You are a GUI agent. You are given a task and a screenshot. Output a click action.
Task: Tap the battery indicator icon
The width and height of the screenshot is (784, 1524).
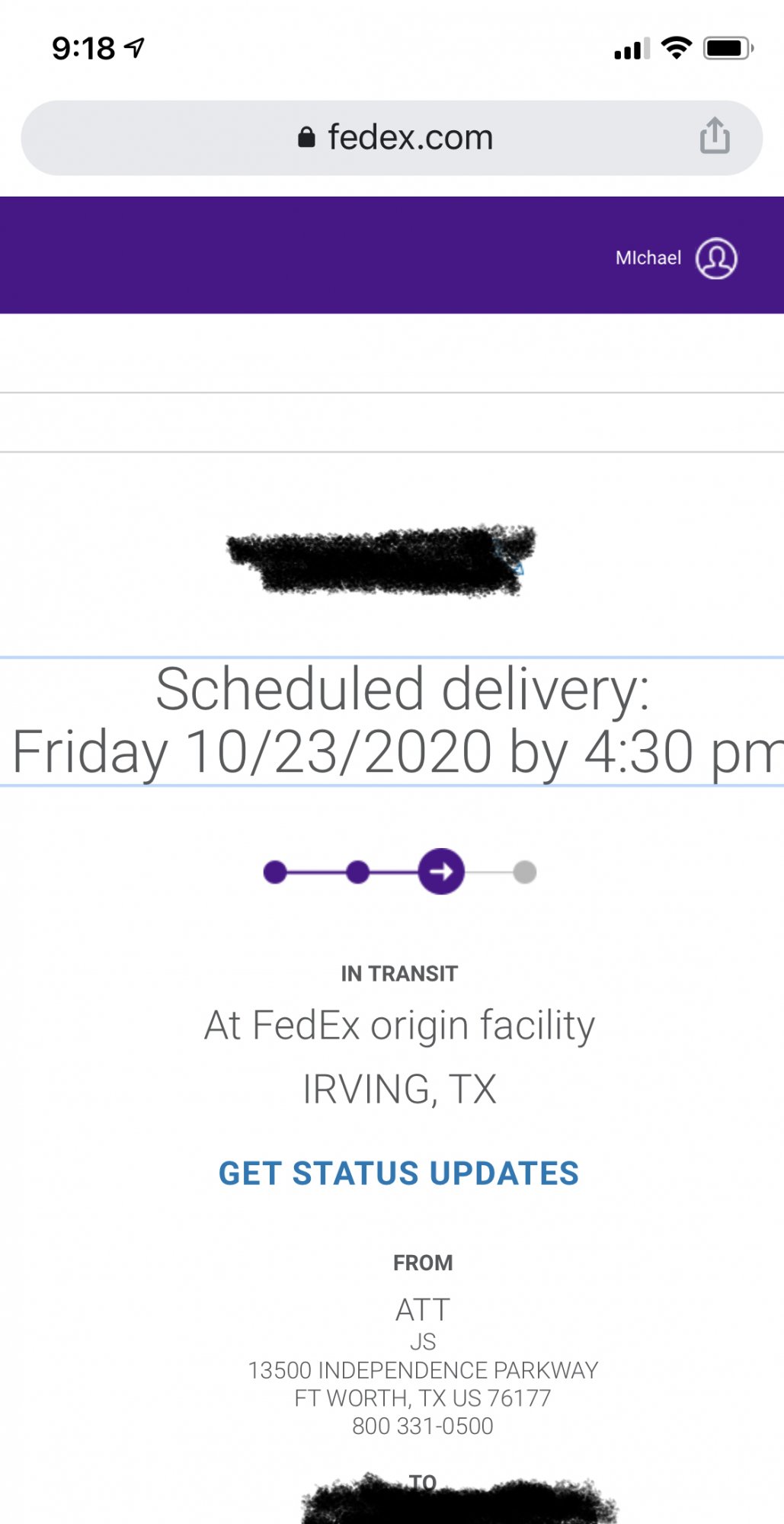tap(728, 48)
